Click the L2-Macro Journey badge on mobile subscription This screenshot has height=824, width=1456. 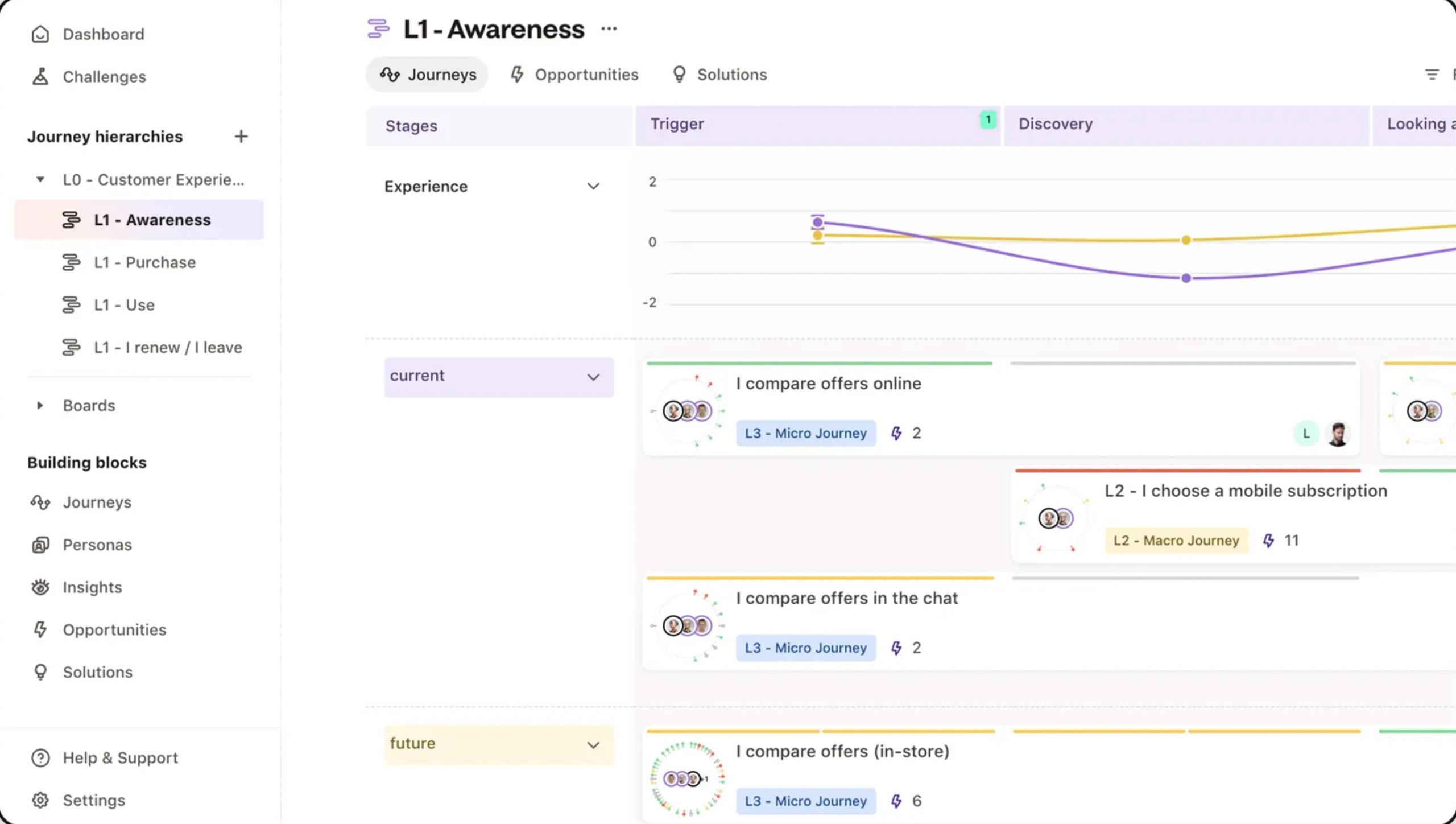[1176, 540]
